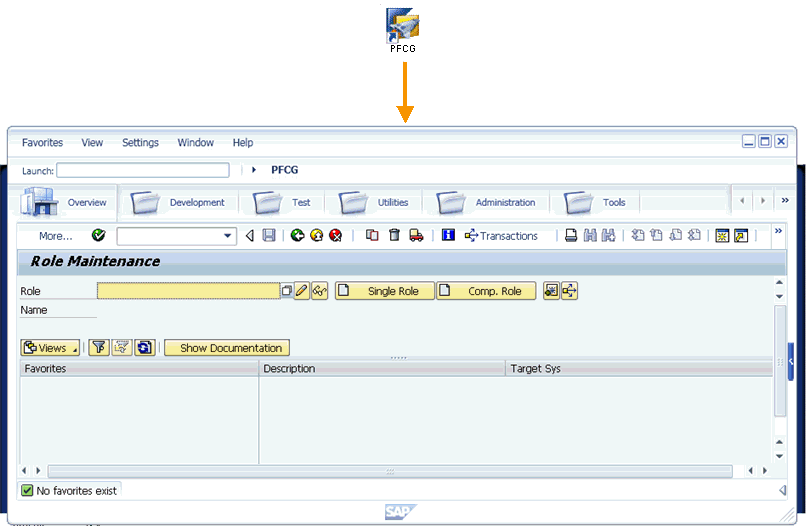Toggle the status bar triangle at bottom right
Screen dimensions: 807x526
click(783, 490)
